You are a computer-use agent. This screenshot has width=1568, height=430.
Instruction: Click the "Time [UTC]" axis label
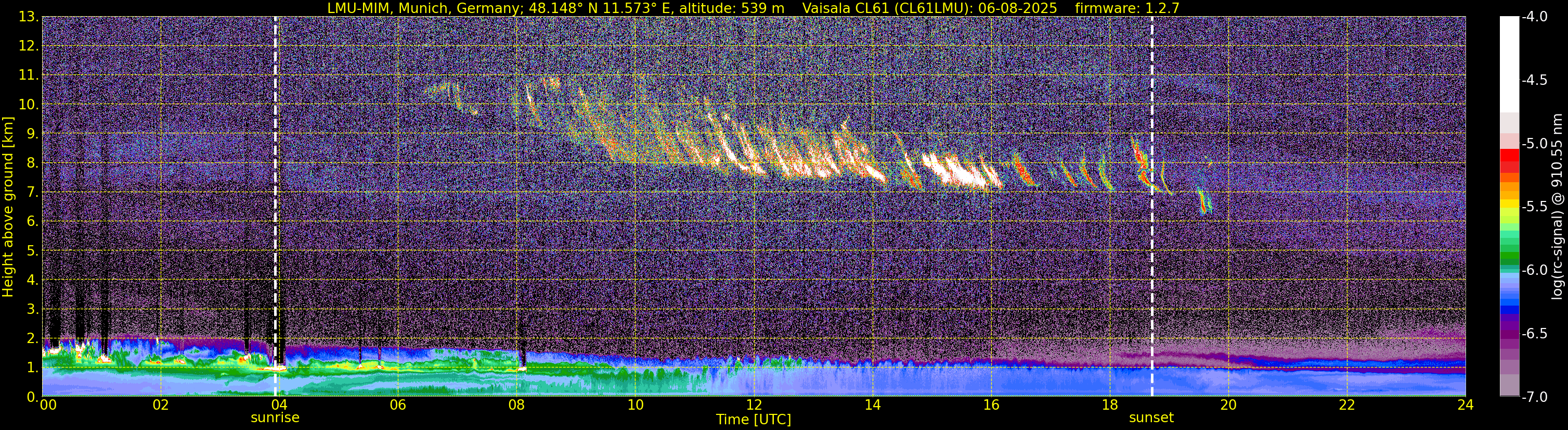[754, 419]
